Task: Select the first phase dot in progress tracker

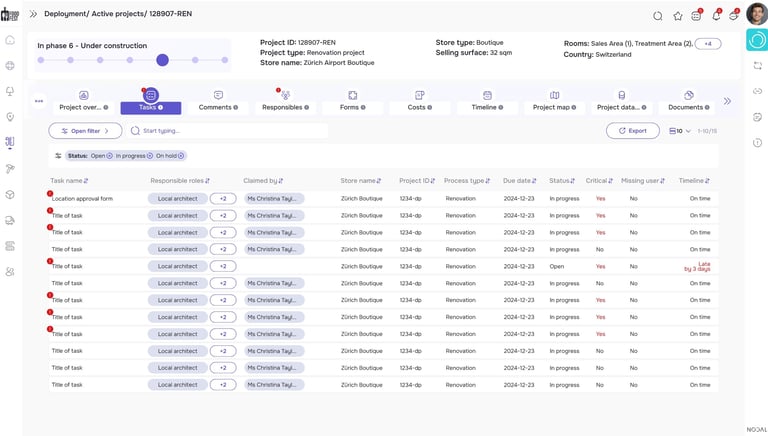Action: point(41,60)
